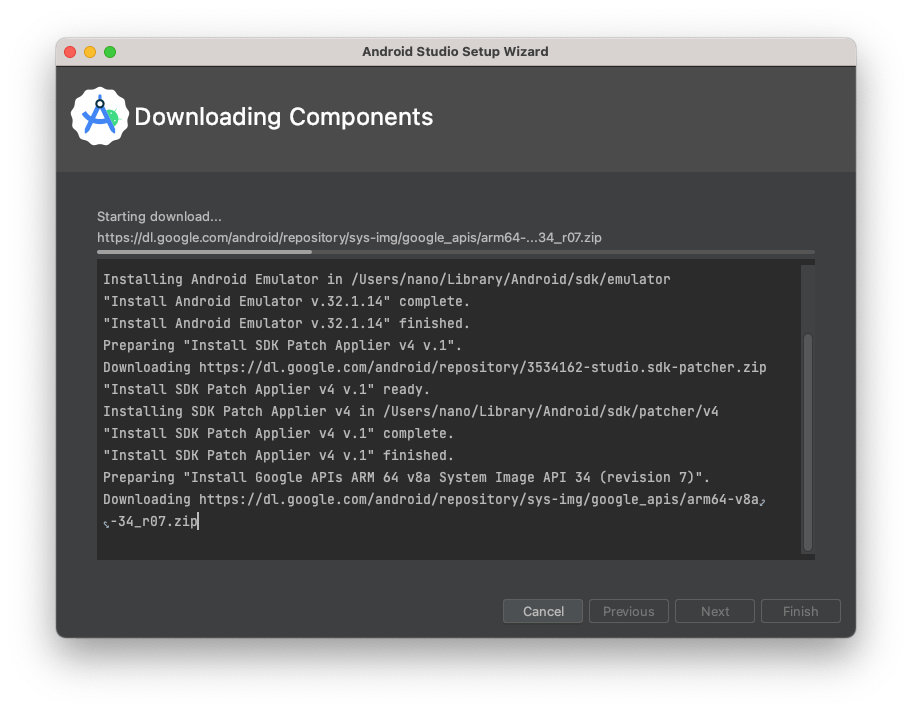This screenshot has width=912, height=712.
Task: Click the 'Android Studio Setup Wizard' title
Action: click(455, 52)
